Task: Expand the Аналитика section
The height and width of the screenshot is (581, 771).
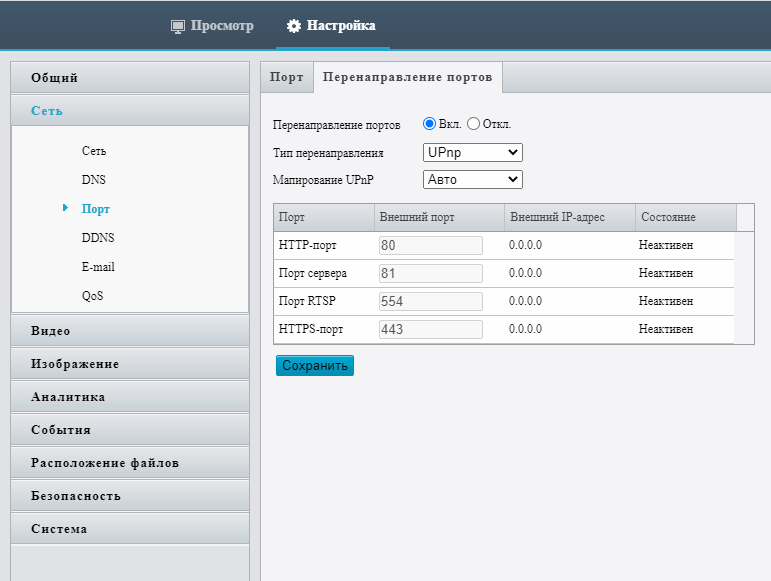Action: coord(130,397)
